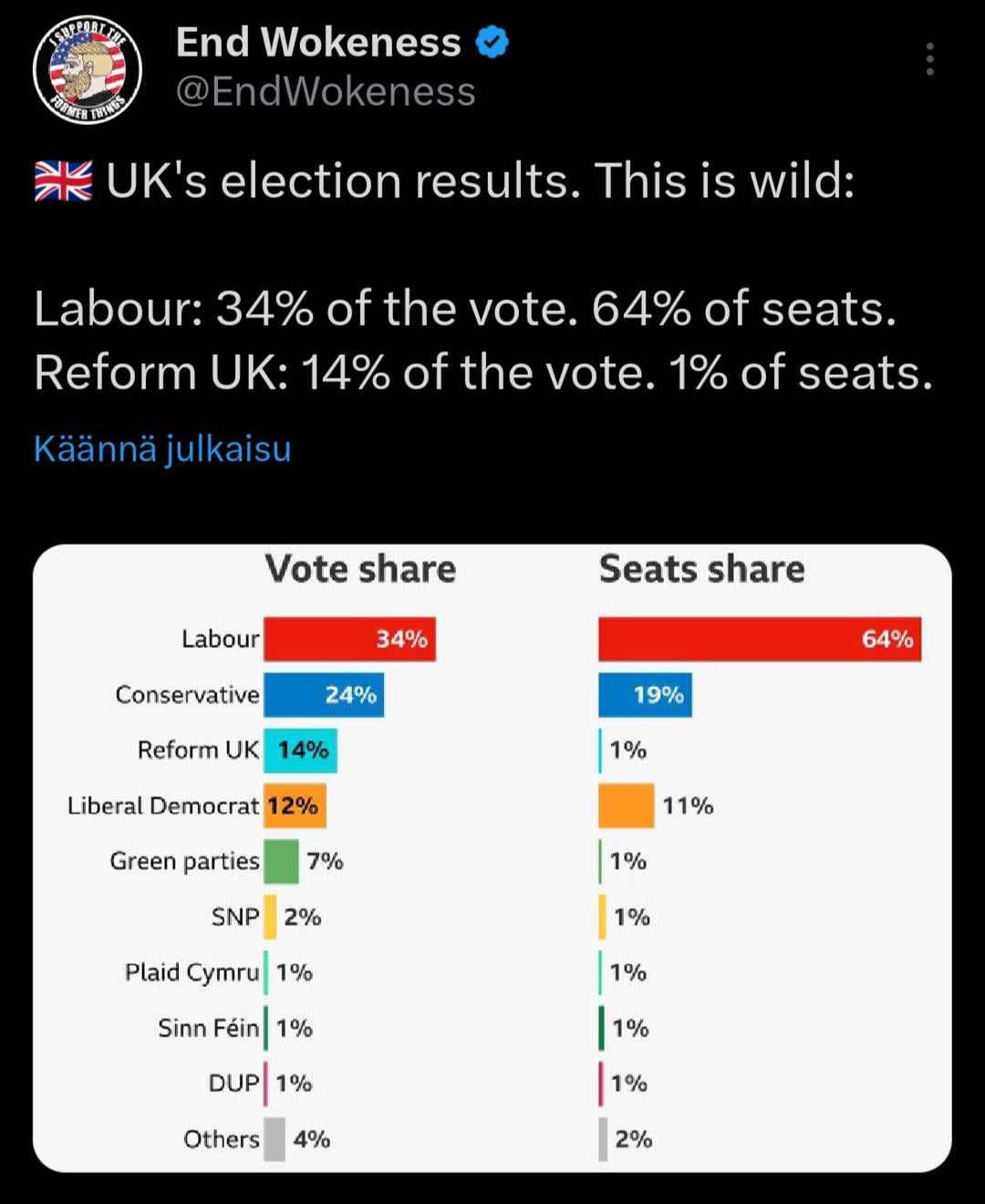Click the Seats share chart heading
985x1204 pixels.
point(701,569)
